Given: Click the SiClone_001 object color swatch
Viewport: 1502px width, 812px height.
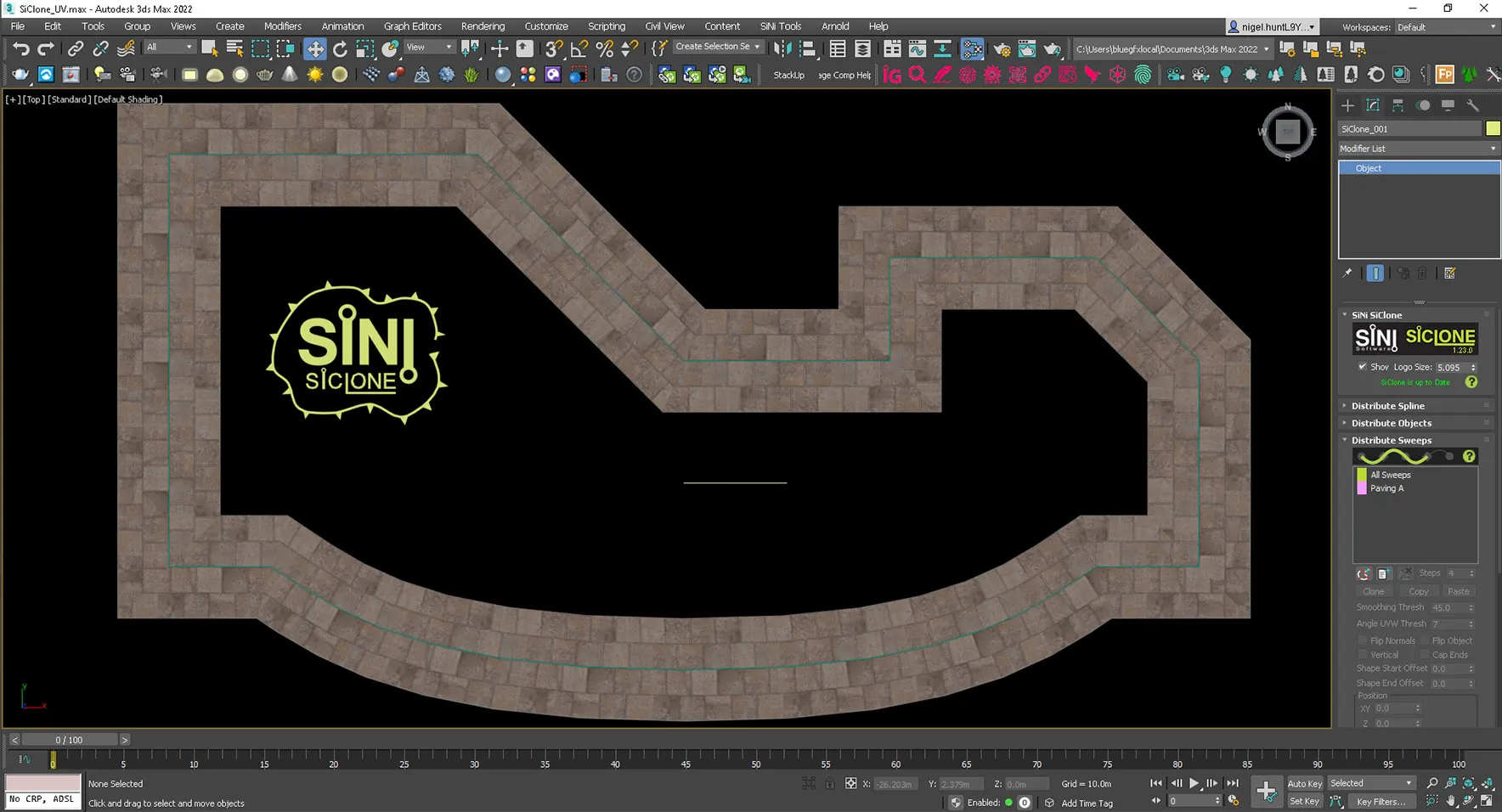Looking at the screenshot, I should click(x=1493, y=128).
